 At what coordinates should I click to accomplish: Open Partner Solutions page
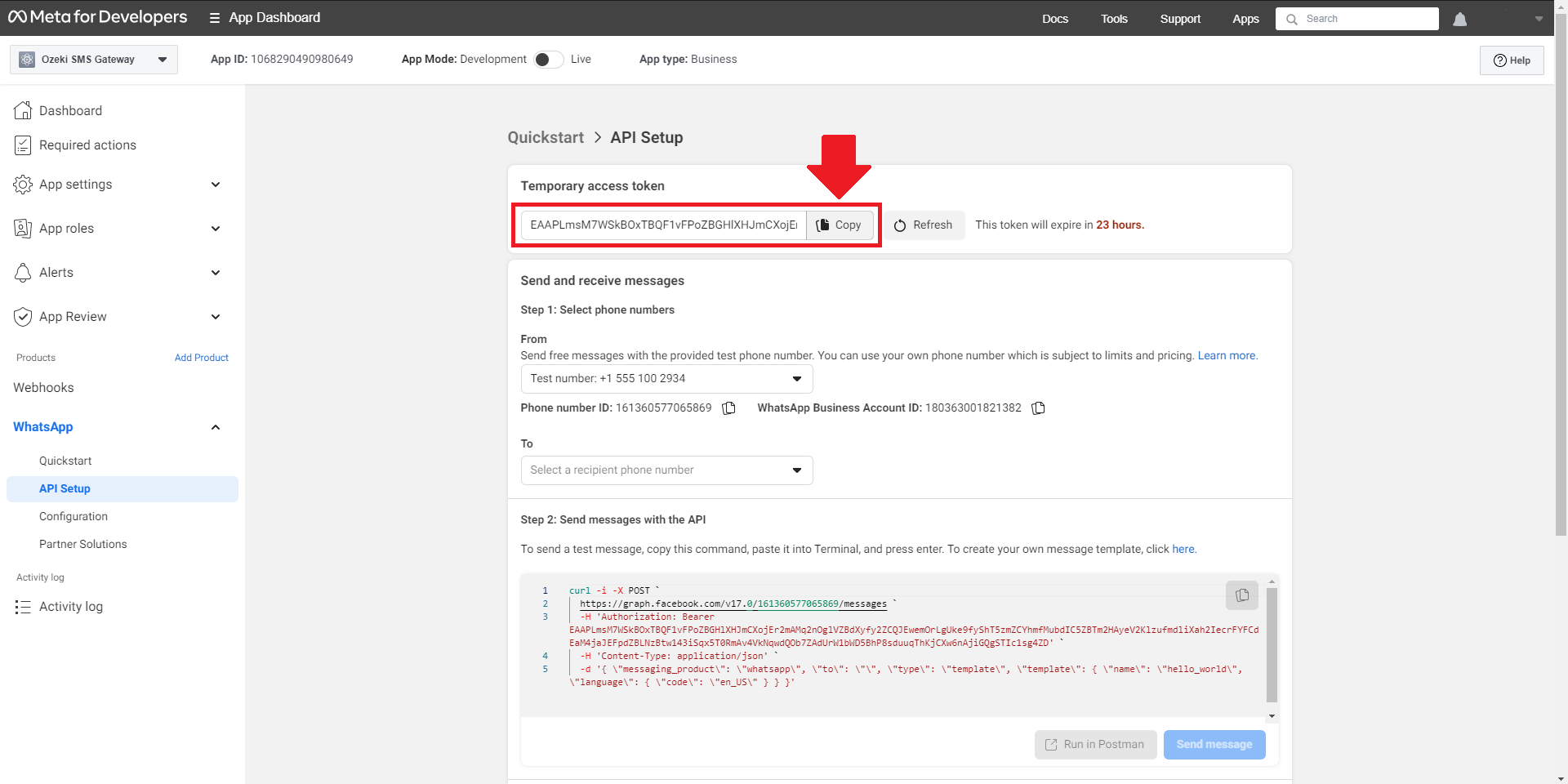point(83,544)
